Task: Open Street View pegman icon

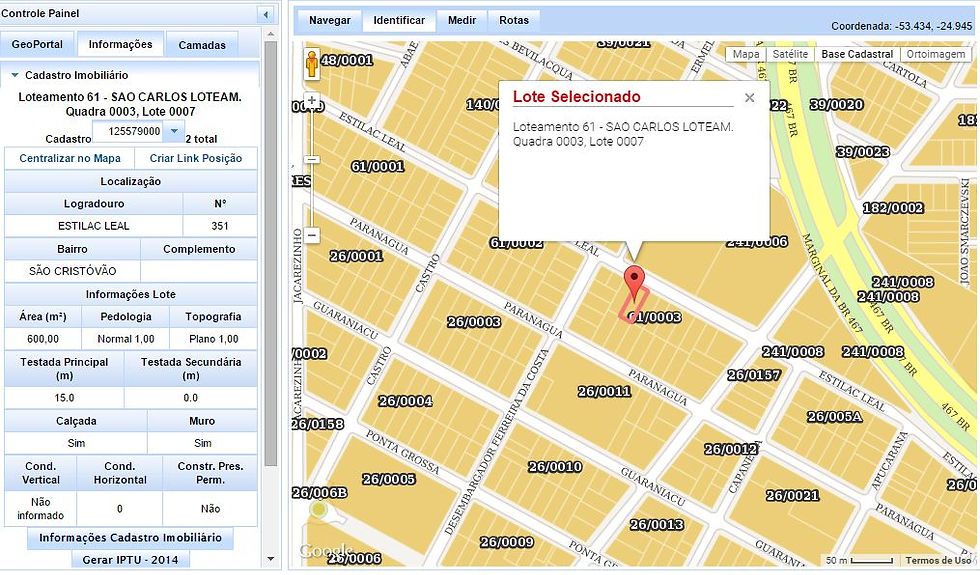Action: click(x=311, y=64)
